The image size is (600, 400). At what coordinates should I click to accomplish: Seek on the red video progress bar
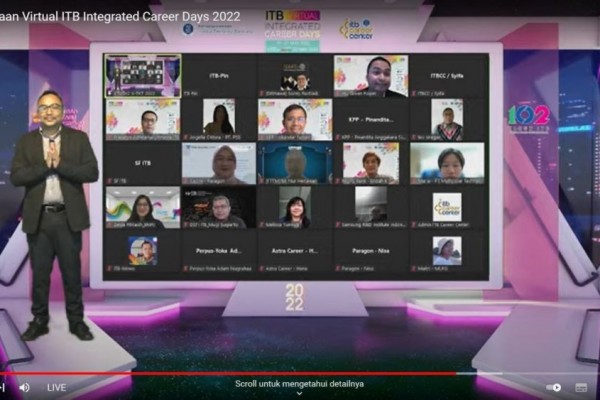tap(228, 373)
